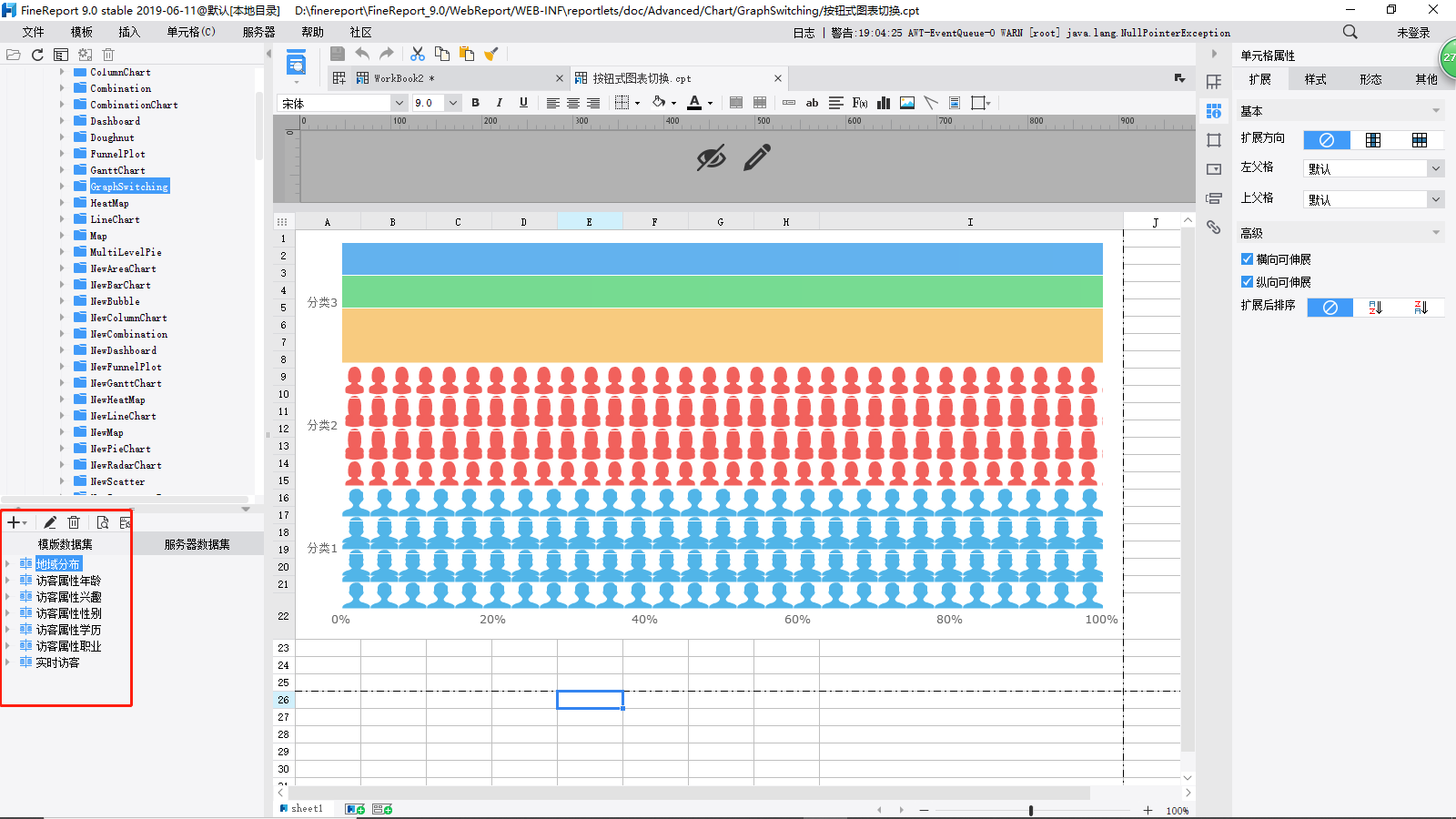Toggle the hidden-eye icon above the chart

coord(711,157)
